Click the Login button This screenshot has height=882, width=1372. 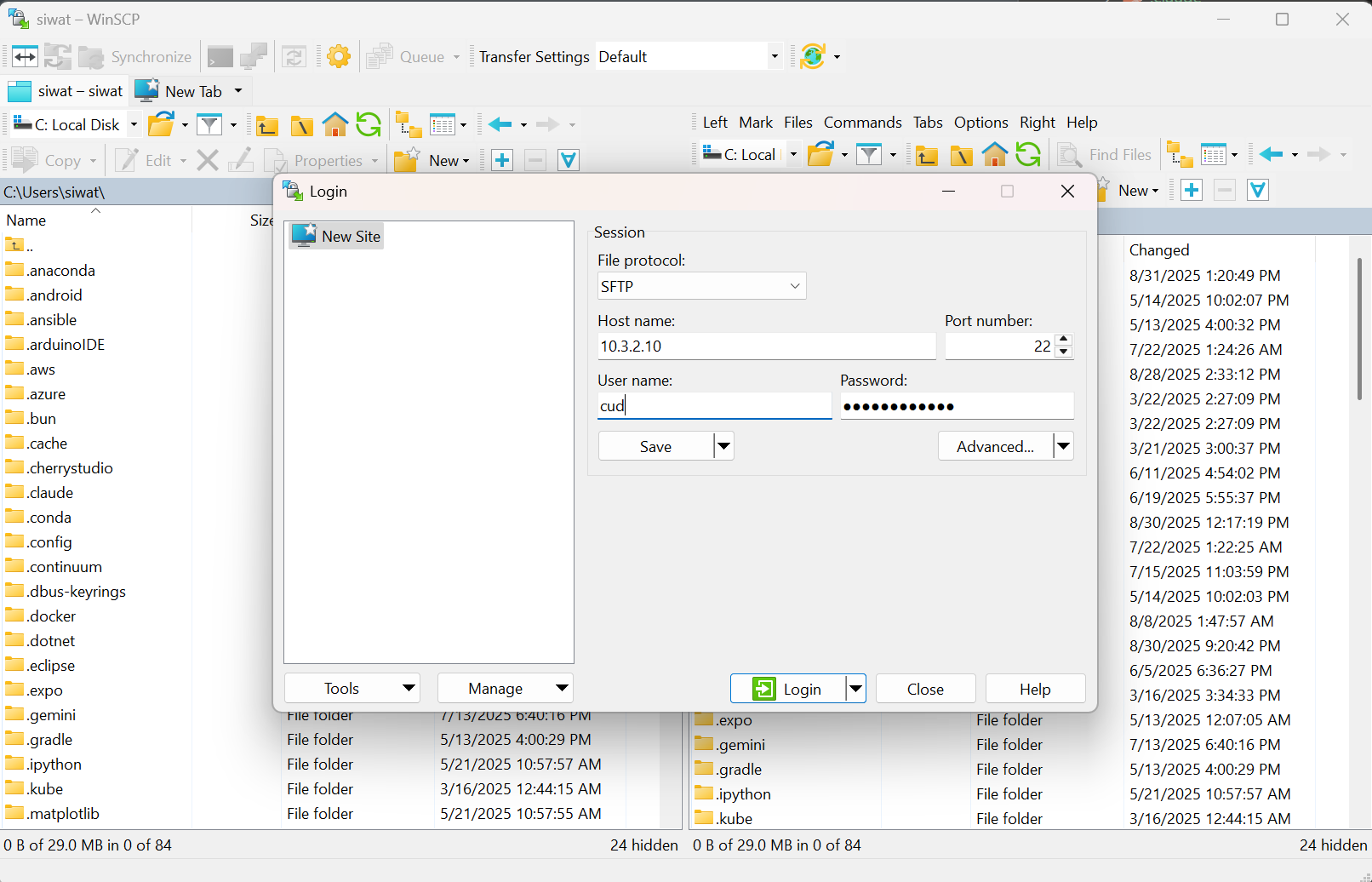788,689
